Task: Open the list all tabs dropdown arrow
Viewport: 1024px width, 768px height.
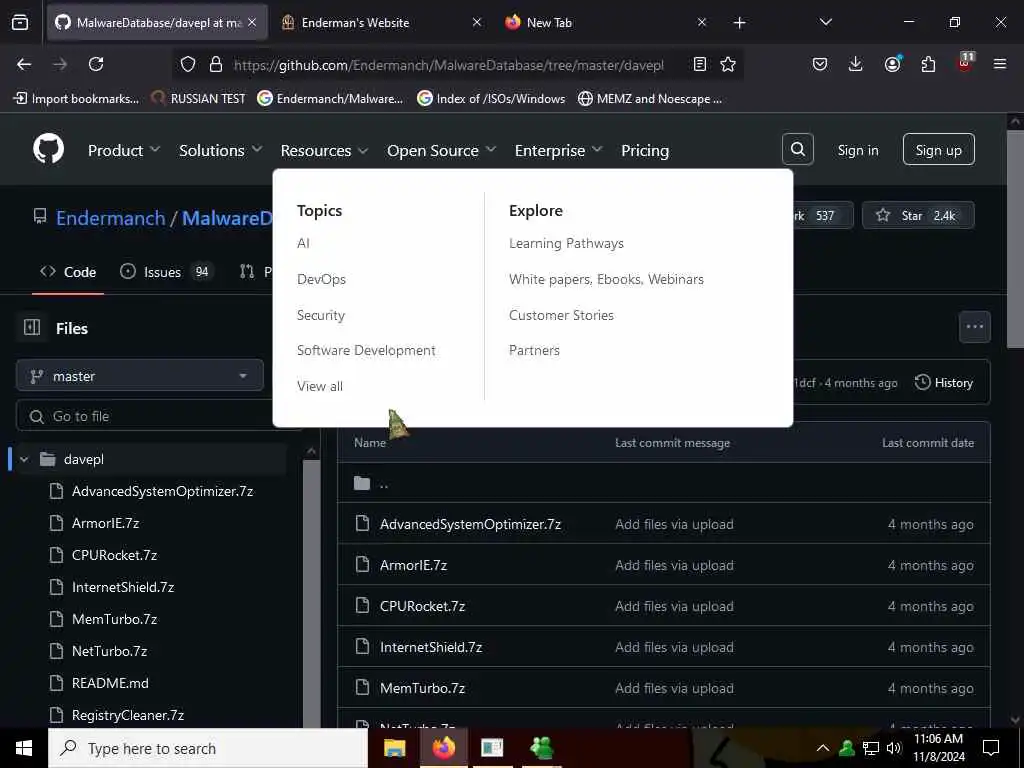Action: click(825, 22)
